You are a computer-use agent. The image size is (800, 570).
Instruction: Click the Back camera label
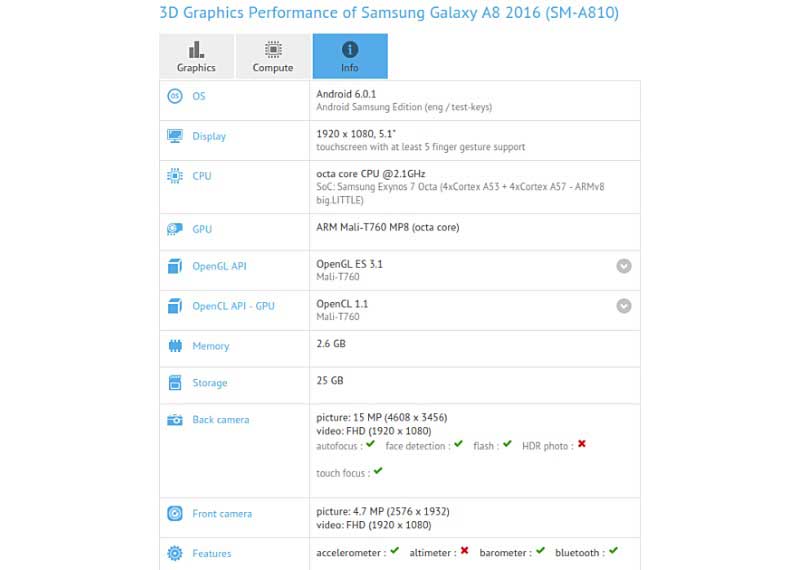(x=221, y=419)
